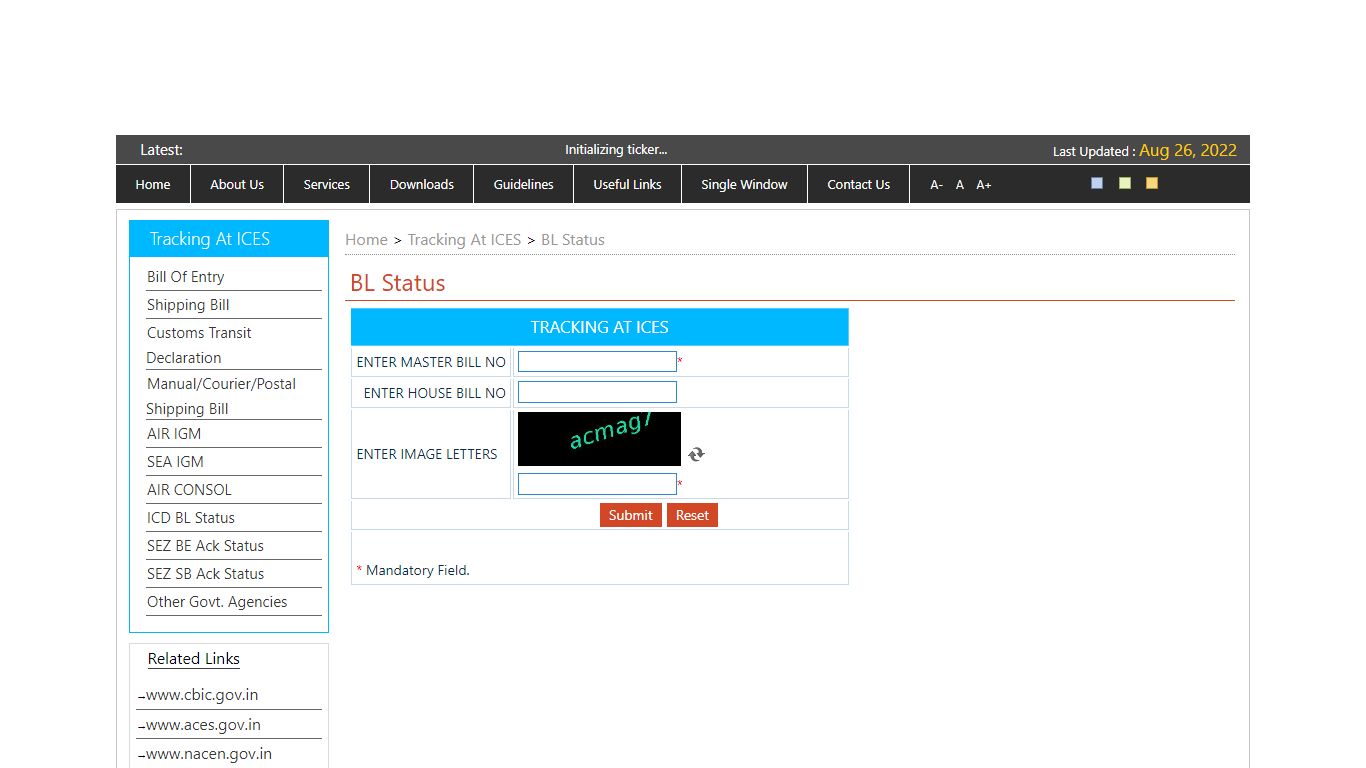Open the Guidelines menu
The height and width of the screenshot is (768, 1366).
click(x=524, y=184)
